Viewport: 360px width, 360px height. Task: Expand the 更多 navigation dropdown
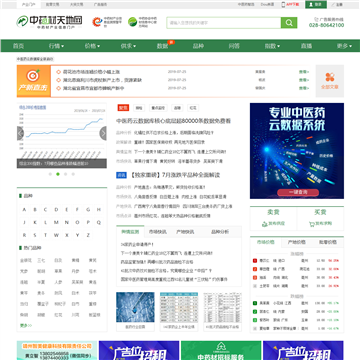click(344, 46)
